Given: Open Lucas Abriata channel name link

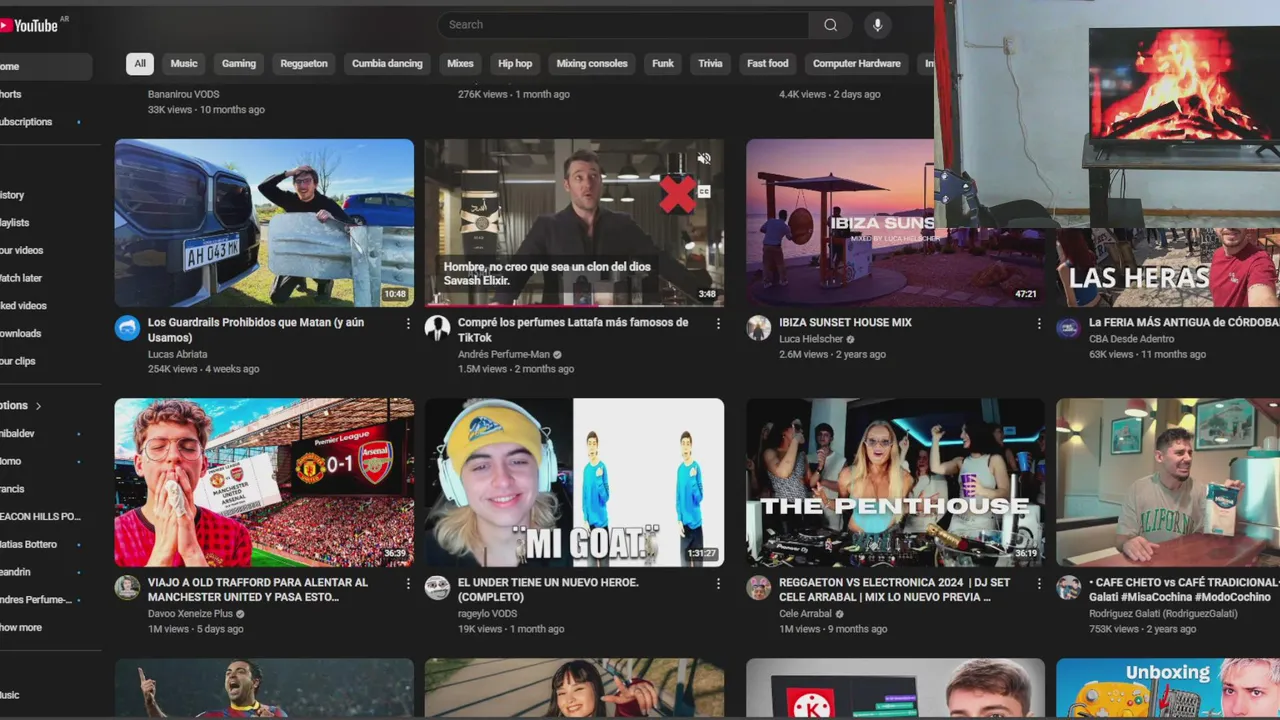Looking at the screenshot, I should coord(179,354).
